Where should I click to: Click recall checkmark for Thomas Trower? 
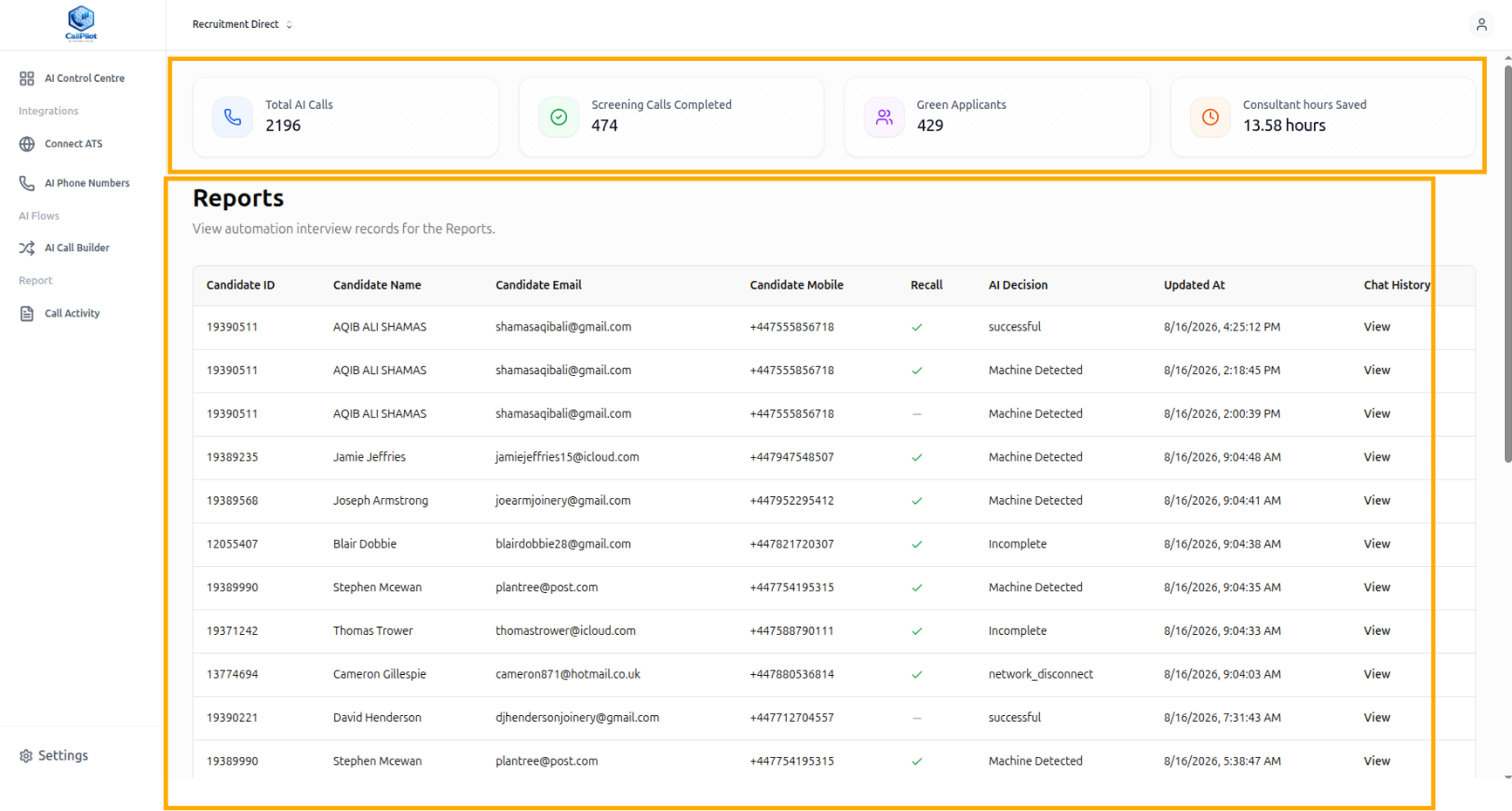(x=917, y=630)
